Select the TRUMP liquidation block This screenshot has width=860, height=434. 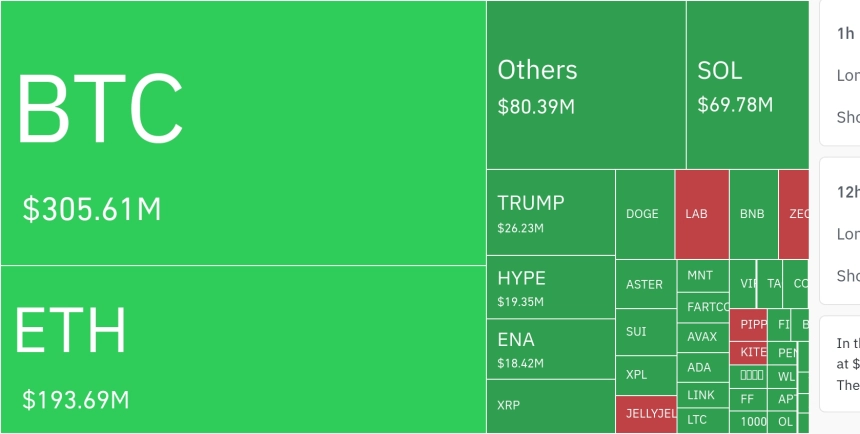[550, 213]
